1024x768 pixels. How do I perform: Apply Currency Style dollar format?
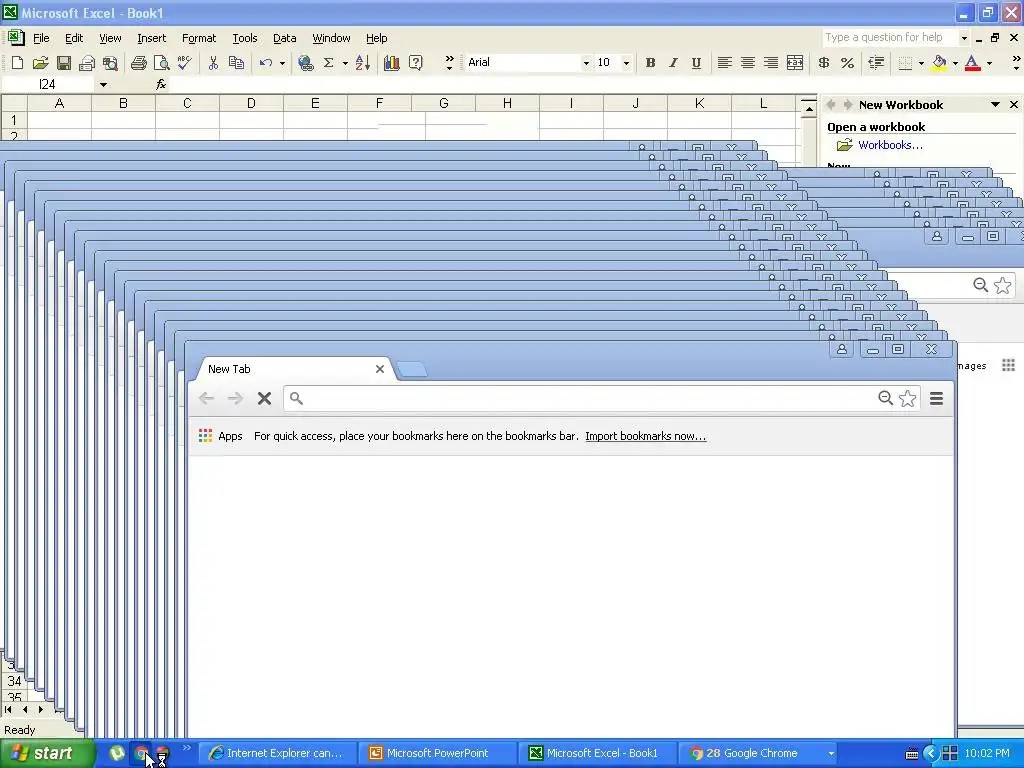tap(824, 63)
